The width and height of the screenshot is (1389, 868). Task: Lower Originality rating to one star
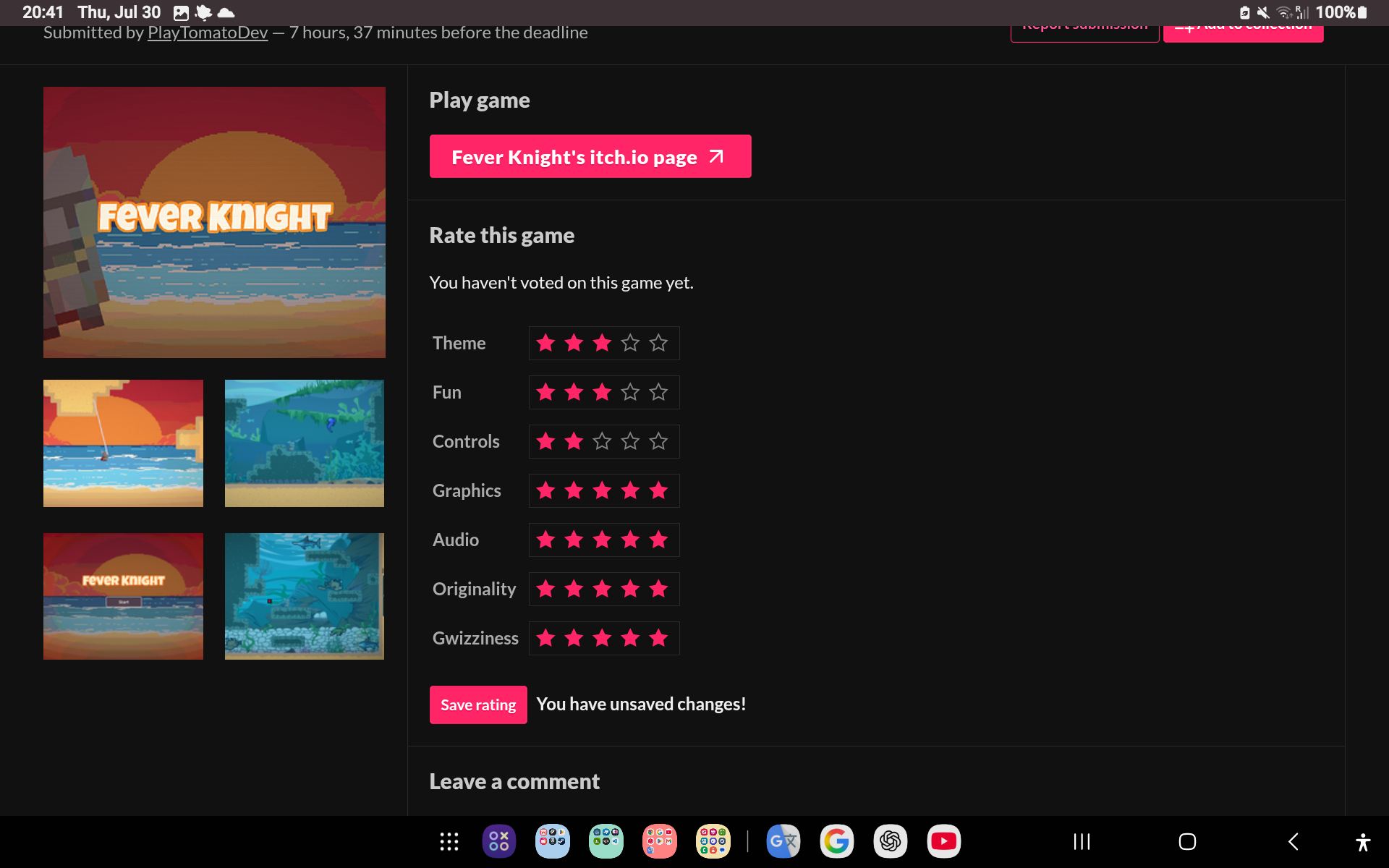tap(546, 589)
